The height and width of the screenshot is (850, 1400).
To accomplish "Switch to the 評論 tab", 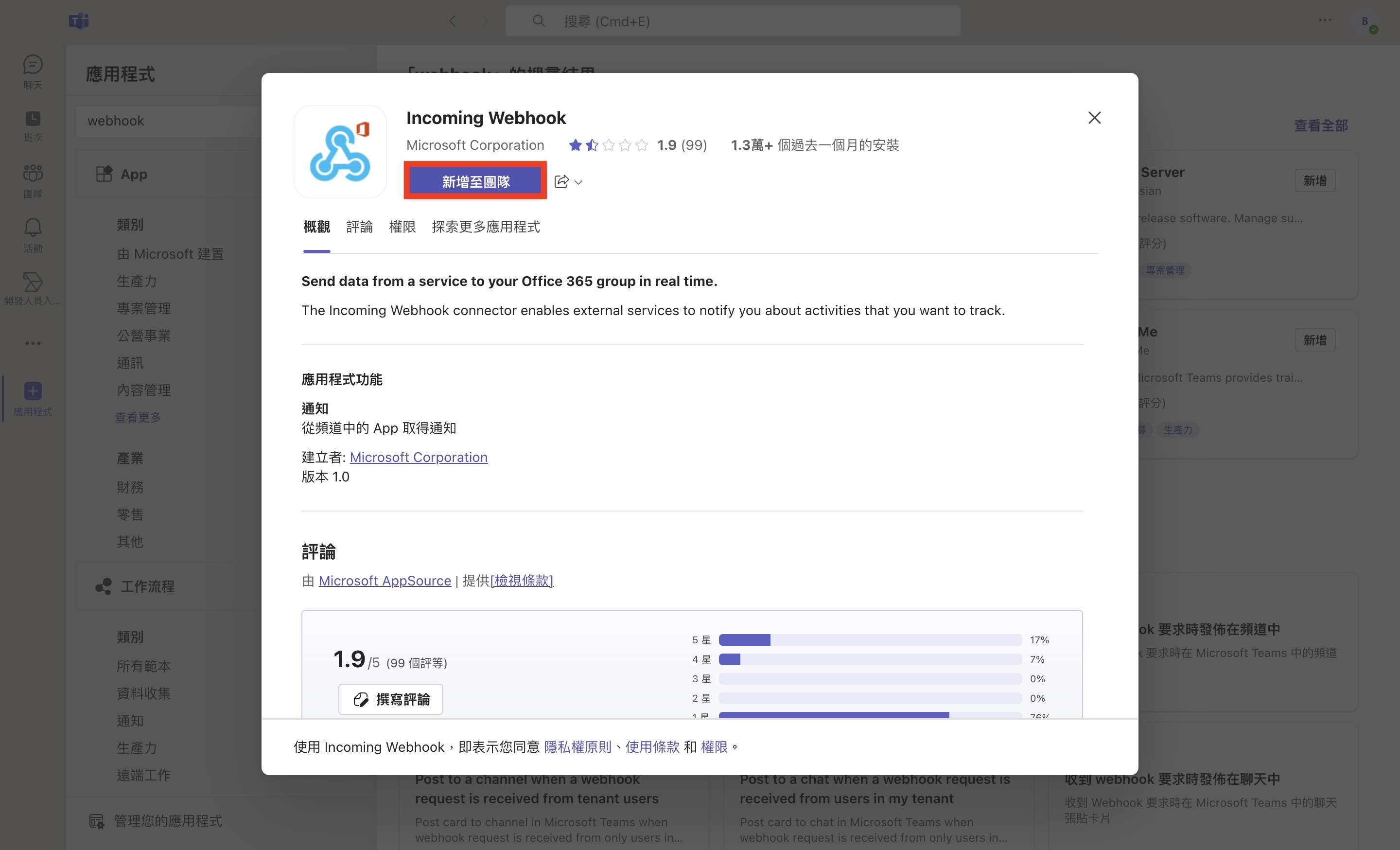I will (x=360, y=227).
